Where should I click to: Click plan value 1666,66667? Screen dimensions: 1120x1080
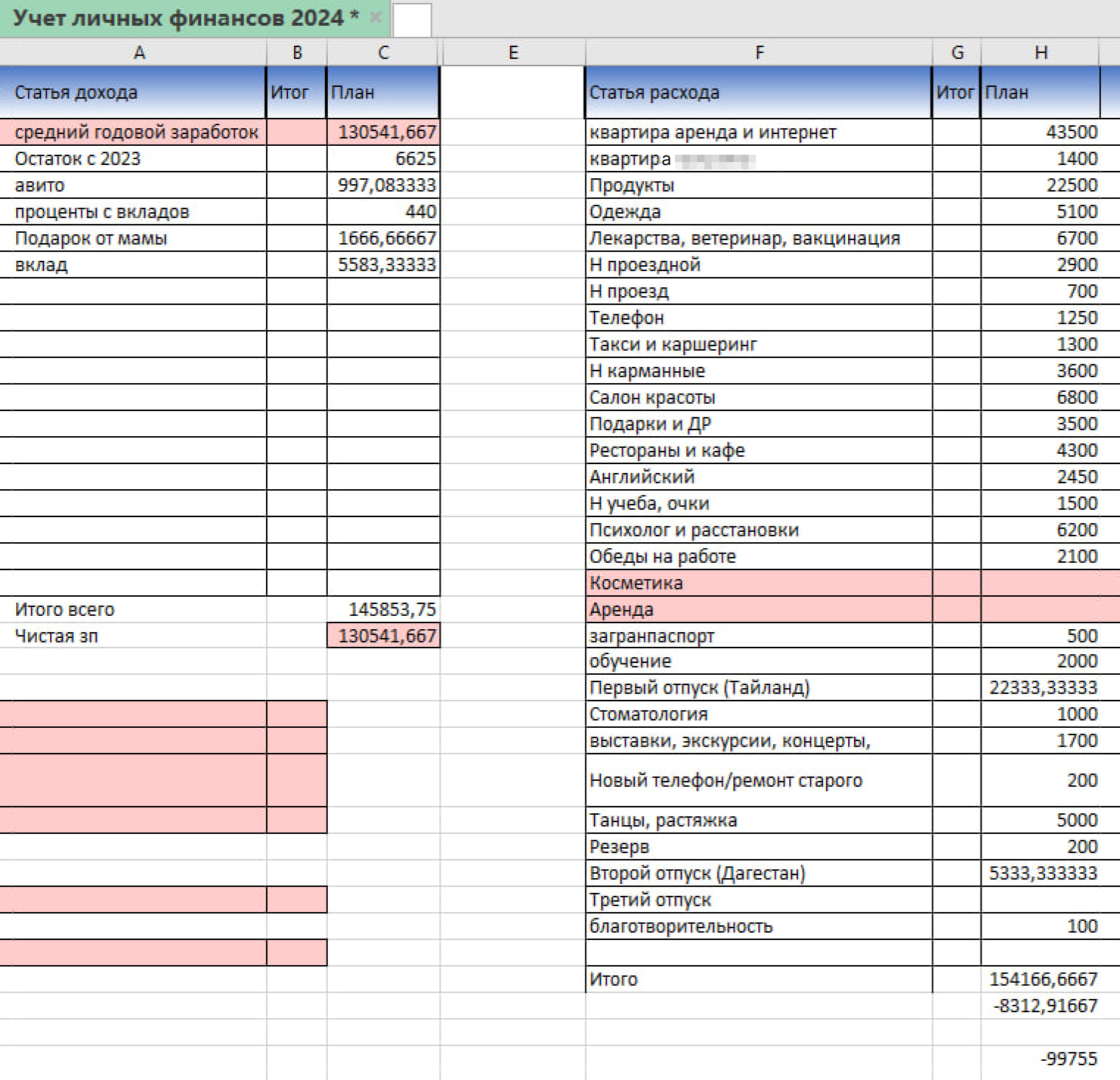pyautogui.click(x=383, y=238)
